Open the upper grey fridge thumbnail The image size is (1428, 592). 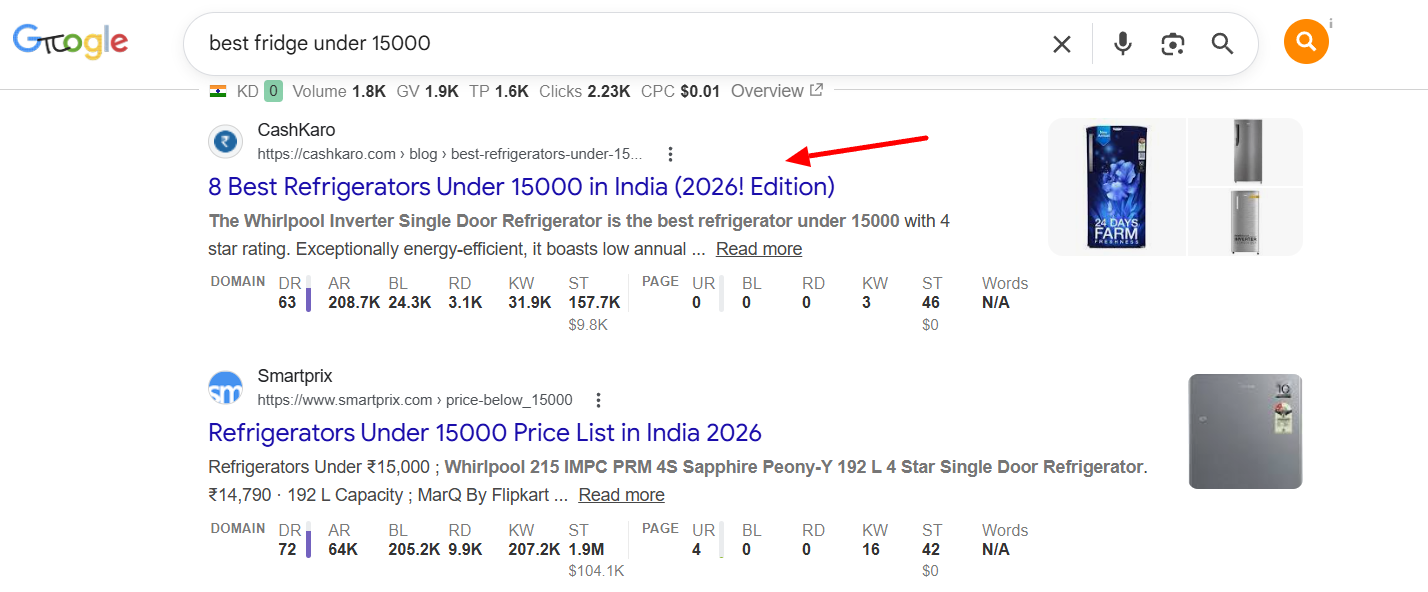click(1245, 151)
